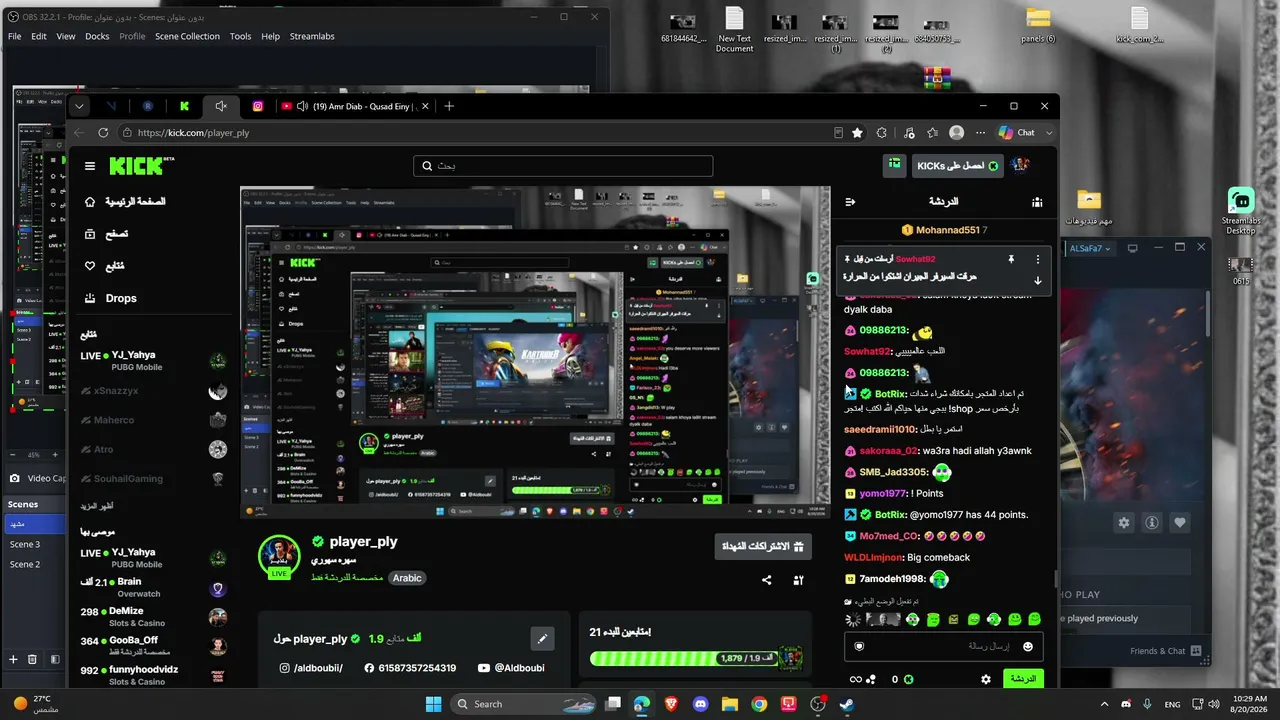Mute the Amr Diab tab audio
The width and height of the screenshot is (1280, 720).
click(x=302, y=106)
